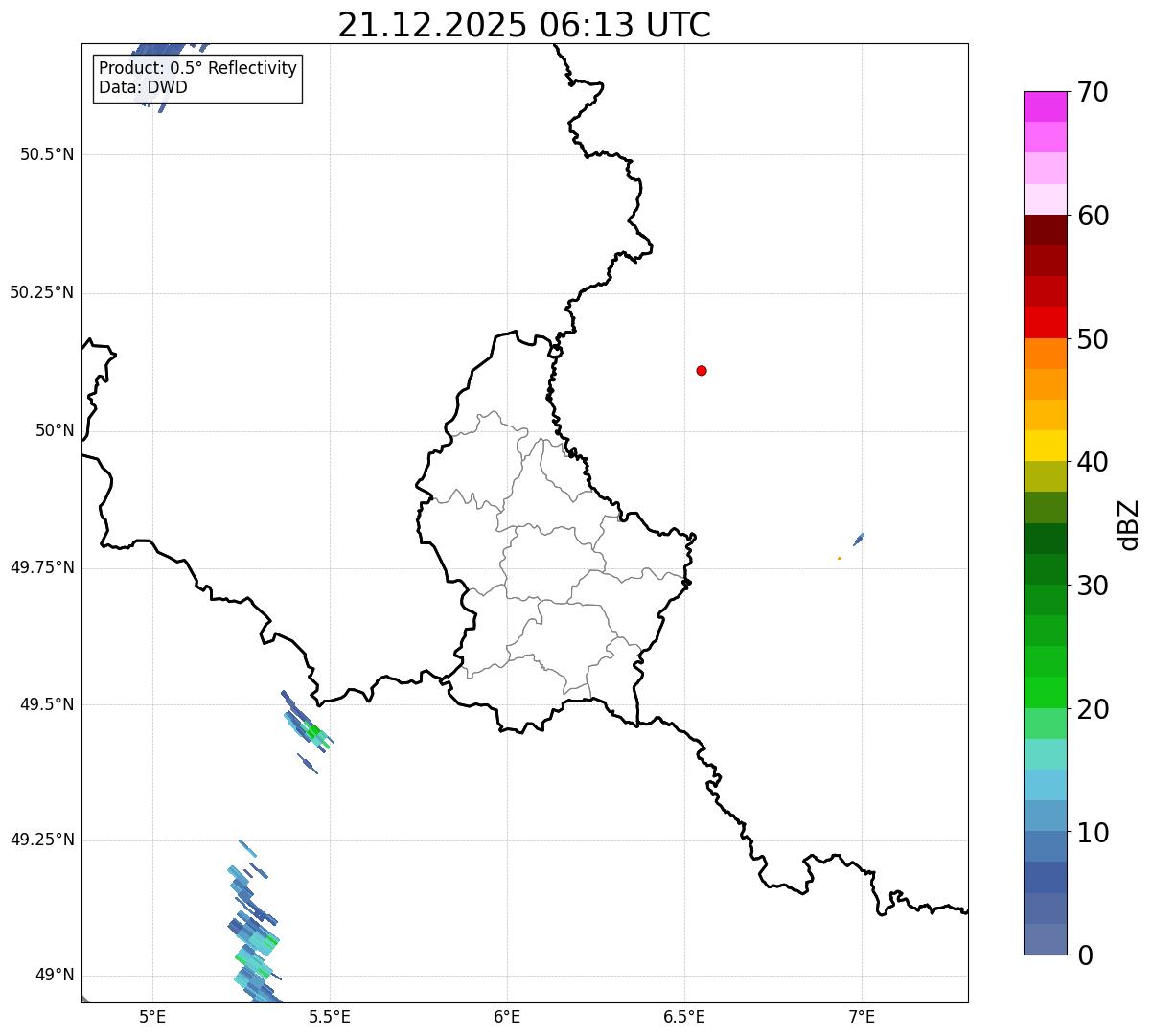The image size is (1152, 1036).
Task: Click the 5°E longitude label
Action: tap(152, 1016)
